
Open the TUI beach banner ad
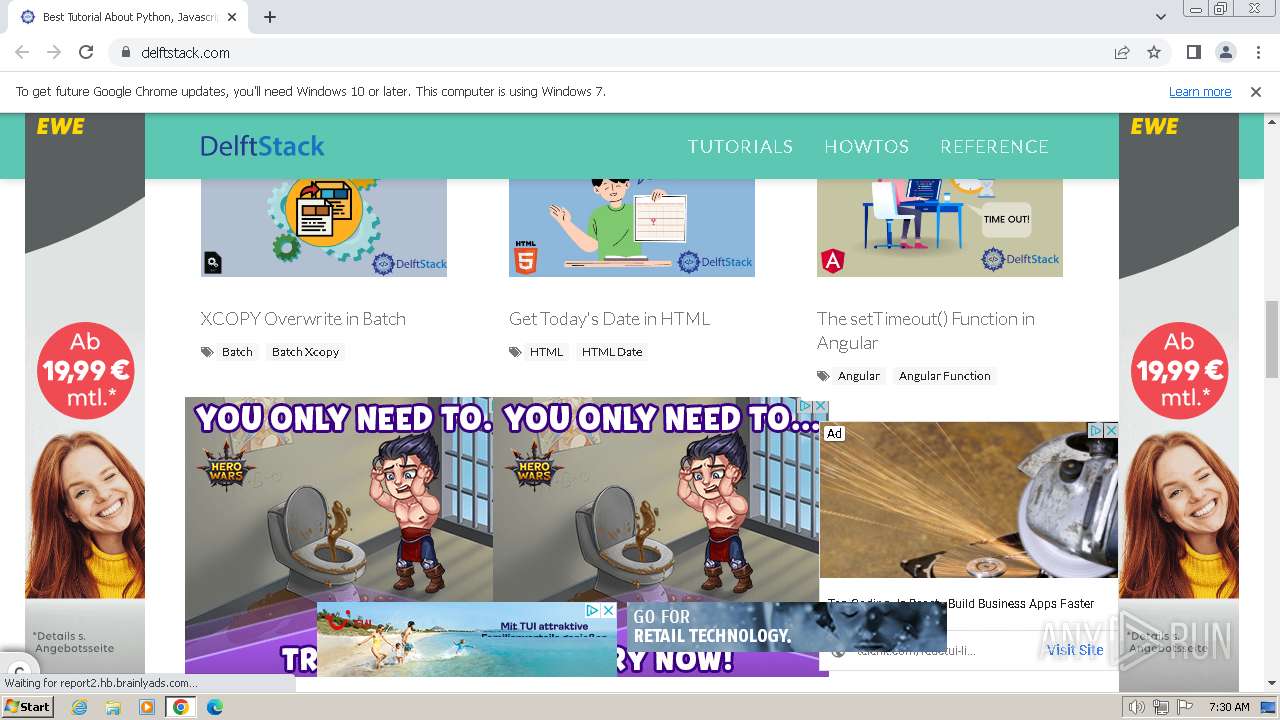[x=467, y=639]
